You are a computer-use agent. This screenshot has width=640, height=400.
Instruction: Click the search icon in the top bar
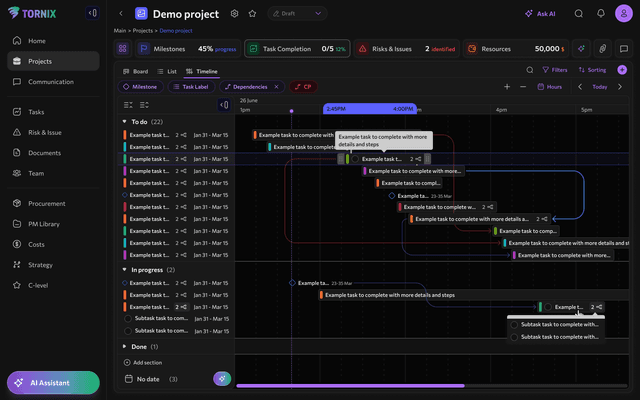click(x=577, y=14)
